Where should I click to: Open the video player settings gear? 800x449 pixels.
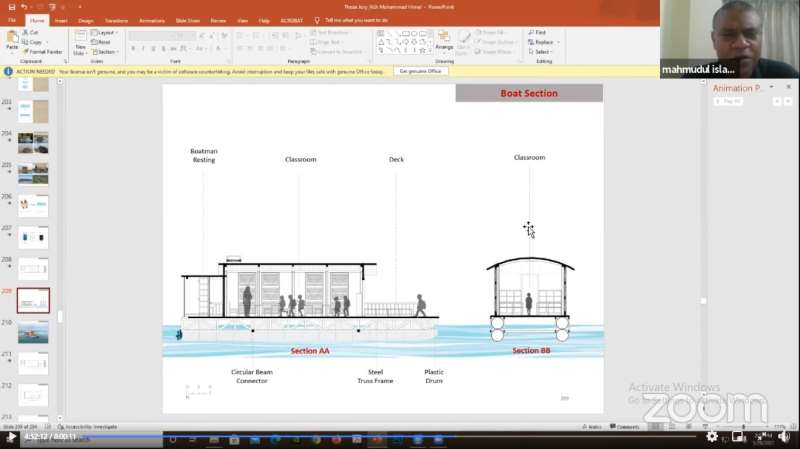coord(712,437)
